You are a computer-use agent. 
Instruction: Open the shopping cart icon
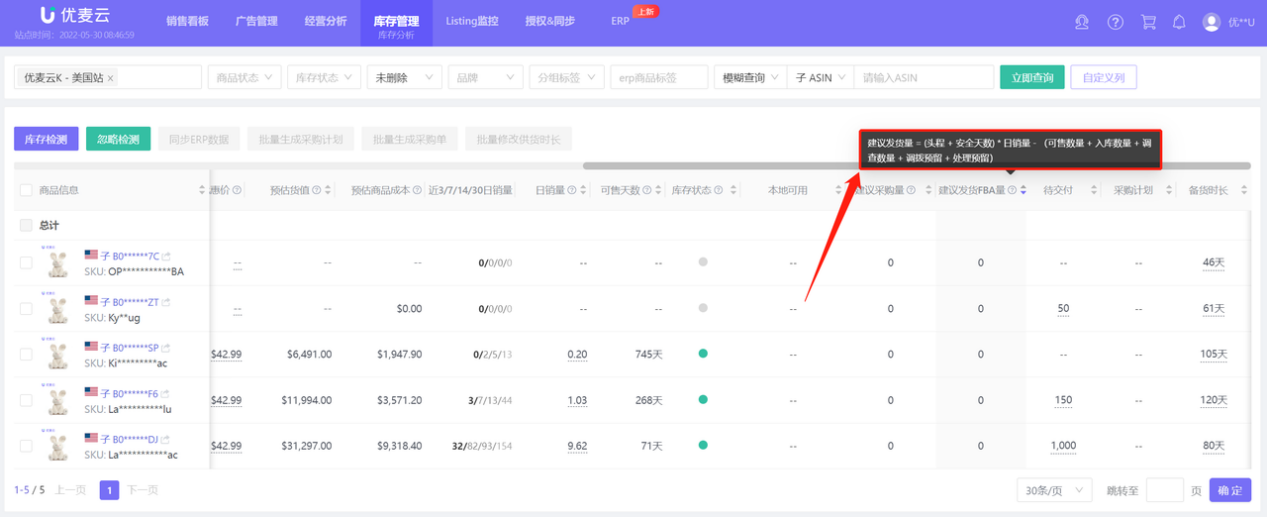point(1148,22)
